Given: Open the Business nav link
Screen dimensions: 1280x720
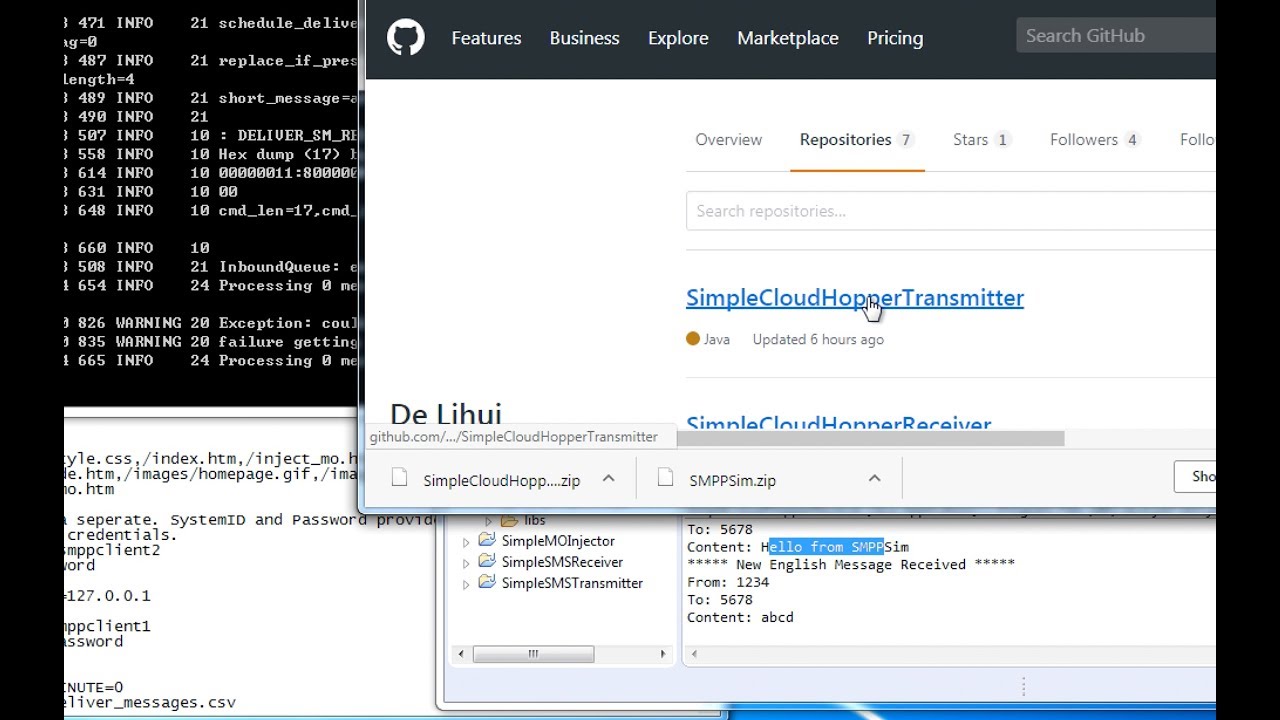Looking at the screenshot, I should pos(584,38).
